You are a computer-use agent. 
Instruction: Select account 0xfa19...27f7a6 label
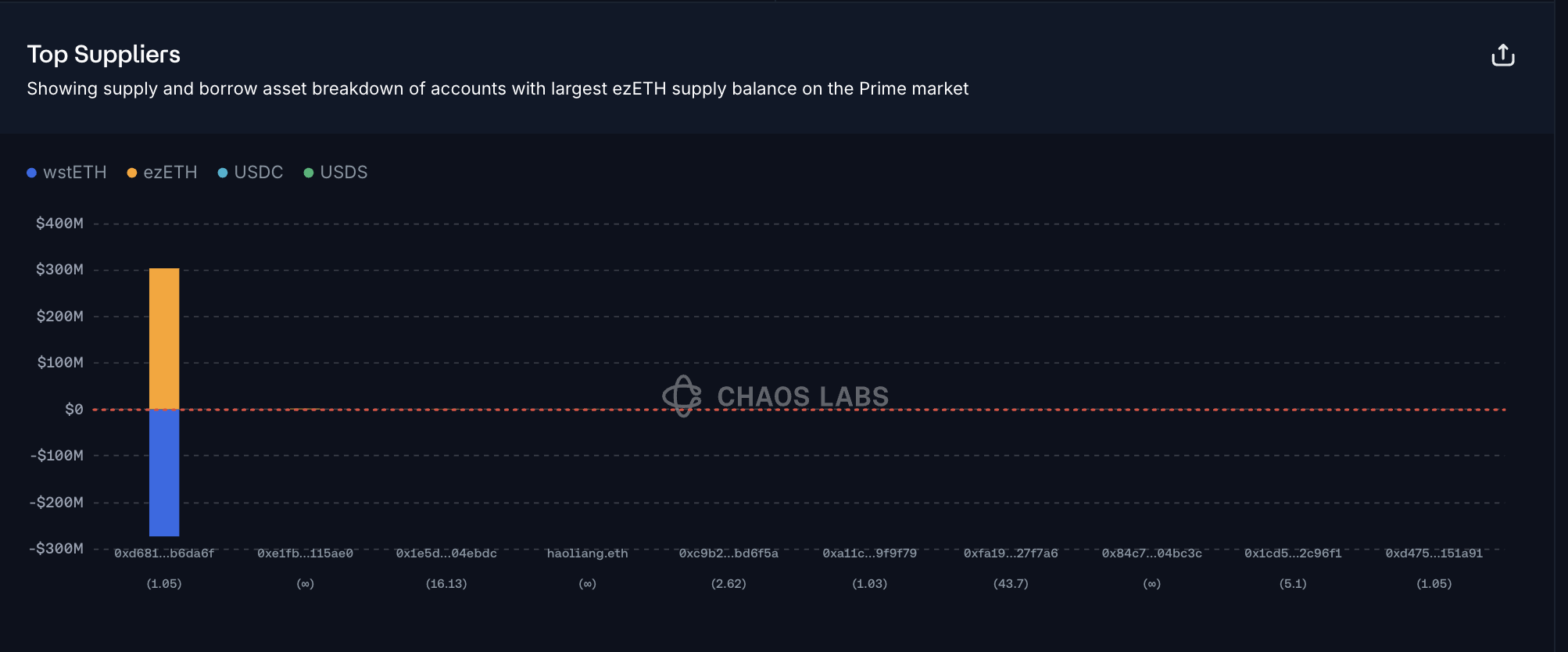coord(1011,553)
